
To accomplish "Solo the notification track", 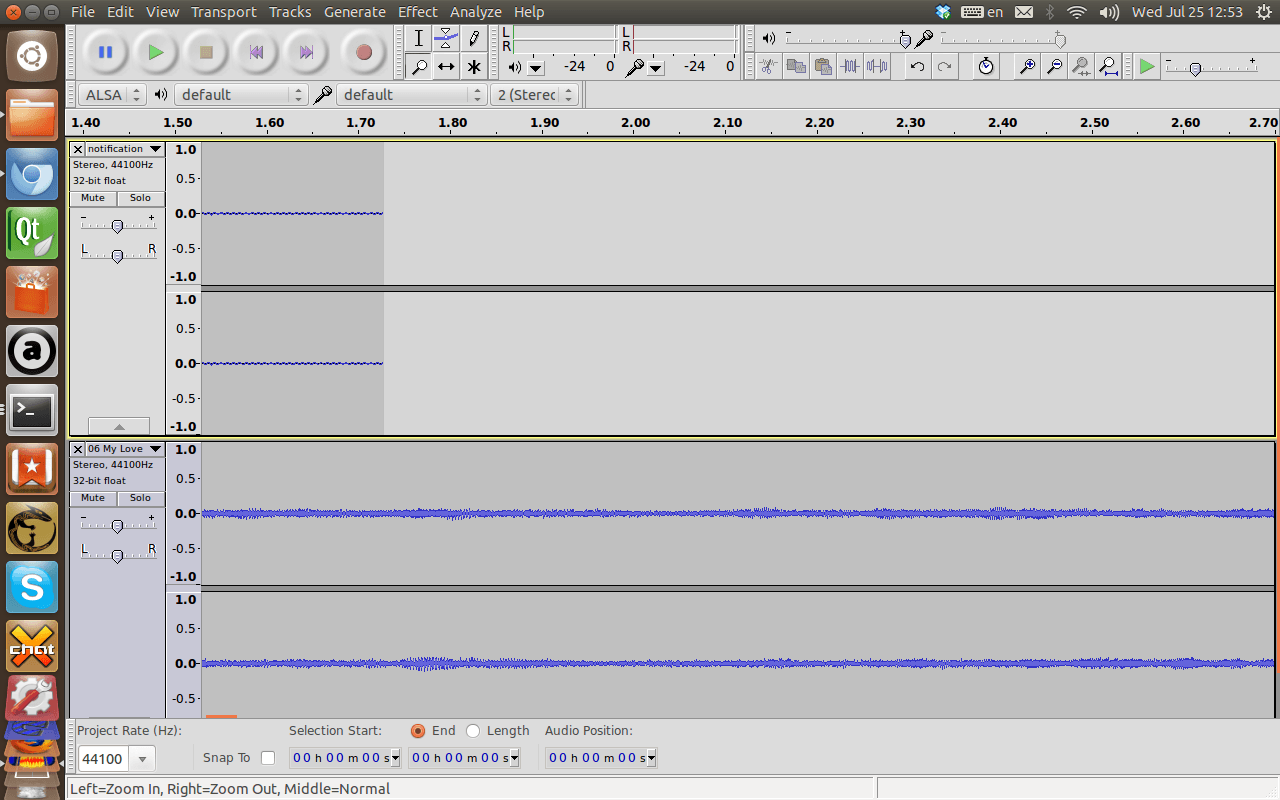I will click(140, 198).
